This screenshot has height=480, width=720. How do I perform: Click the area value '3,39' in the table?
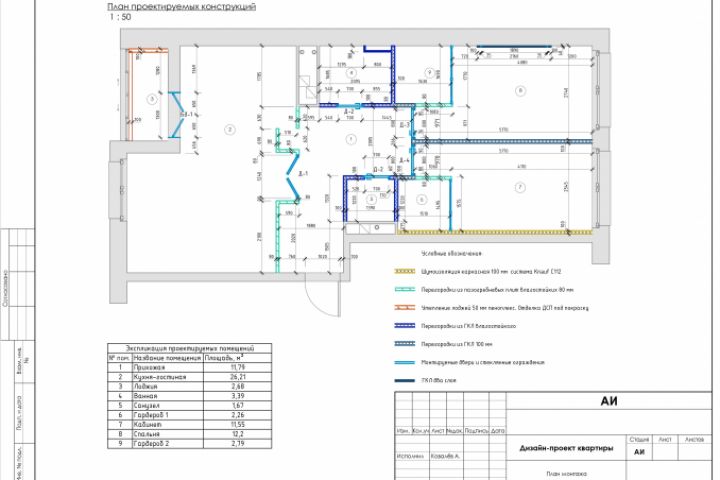coord(238,396)
